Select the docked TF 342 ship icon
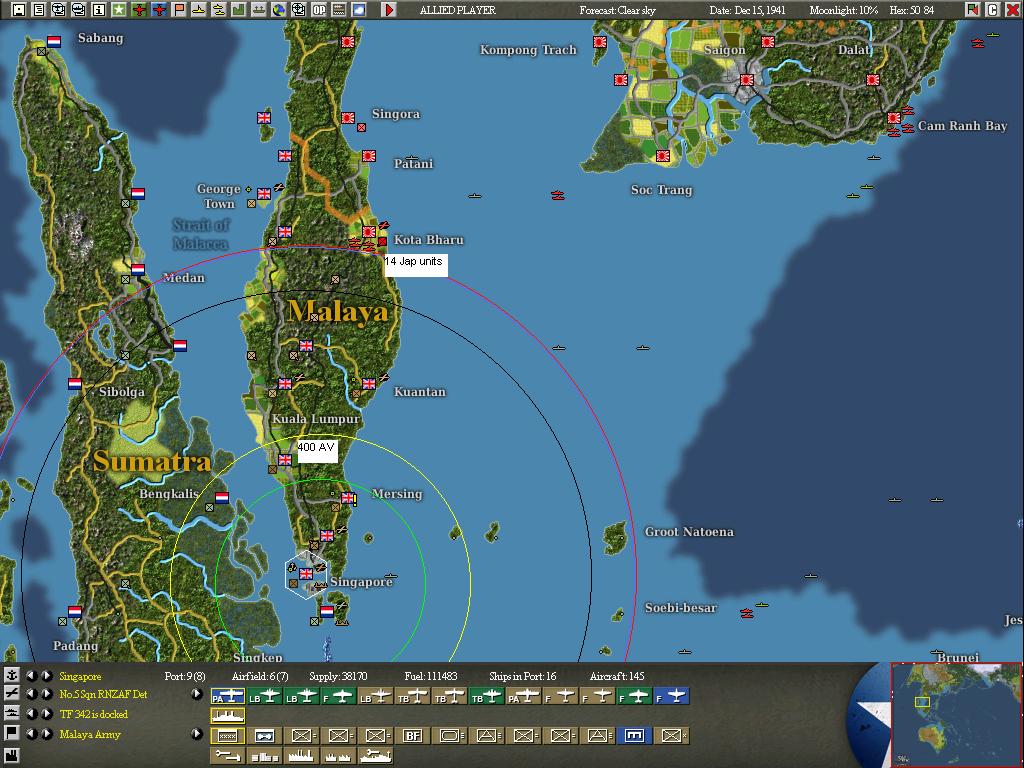This screenshot has width=1024, height=768. click(x=228, y=716)
